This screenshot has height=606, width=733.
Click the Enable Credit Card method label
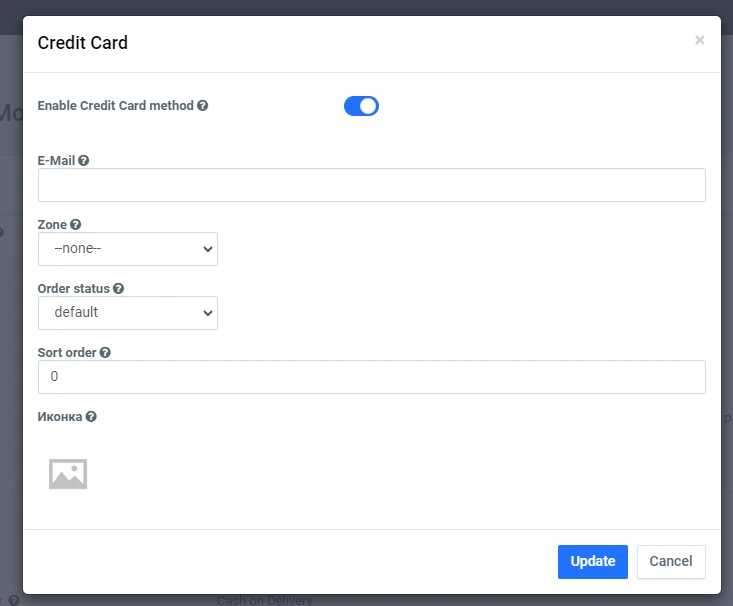(115, 106)
